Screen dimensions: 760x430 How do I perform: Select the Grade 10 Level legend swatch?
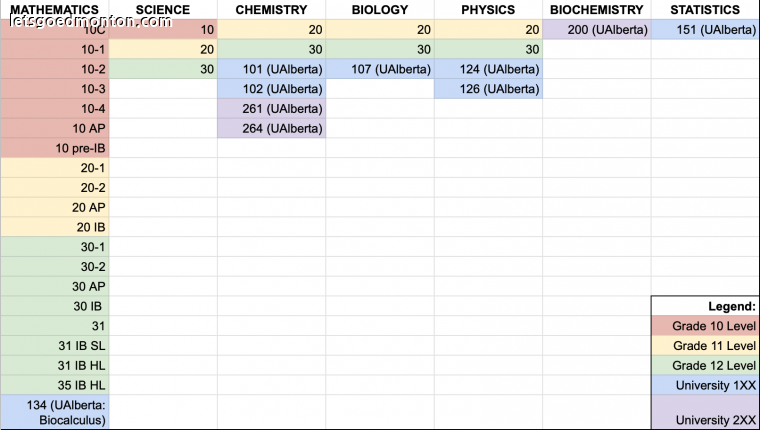pos(705,326)
